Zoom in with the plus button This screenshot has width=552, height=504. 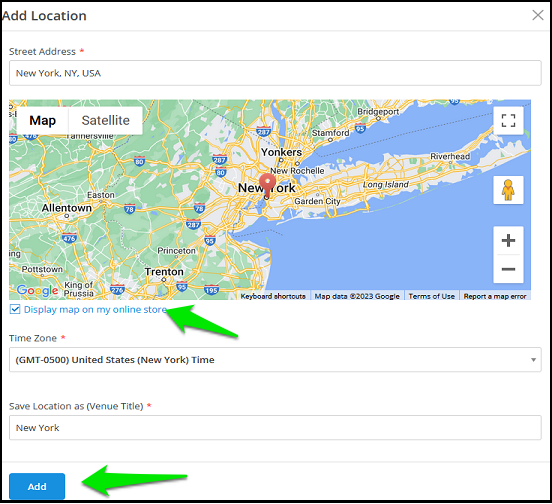[508, 241]
